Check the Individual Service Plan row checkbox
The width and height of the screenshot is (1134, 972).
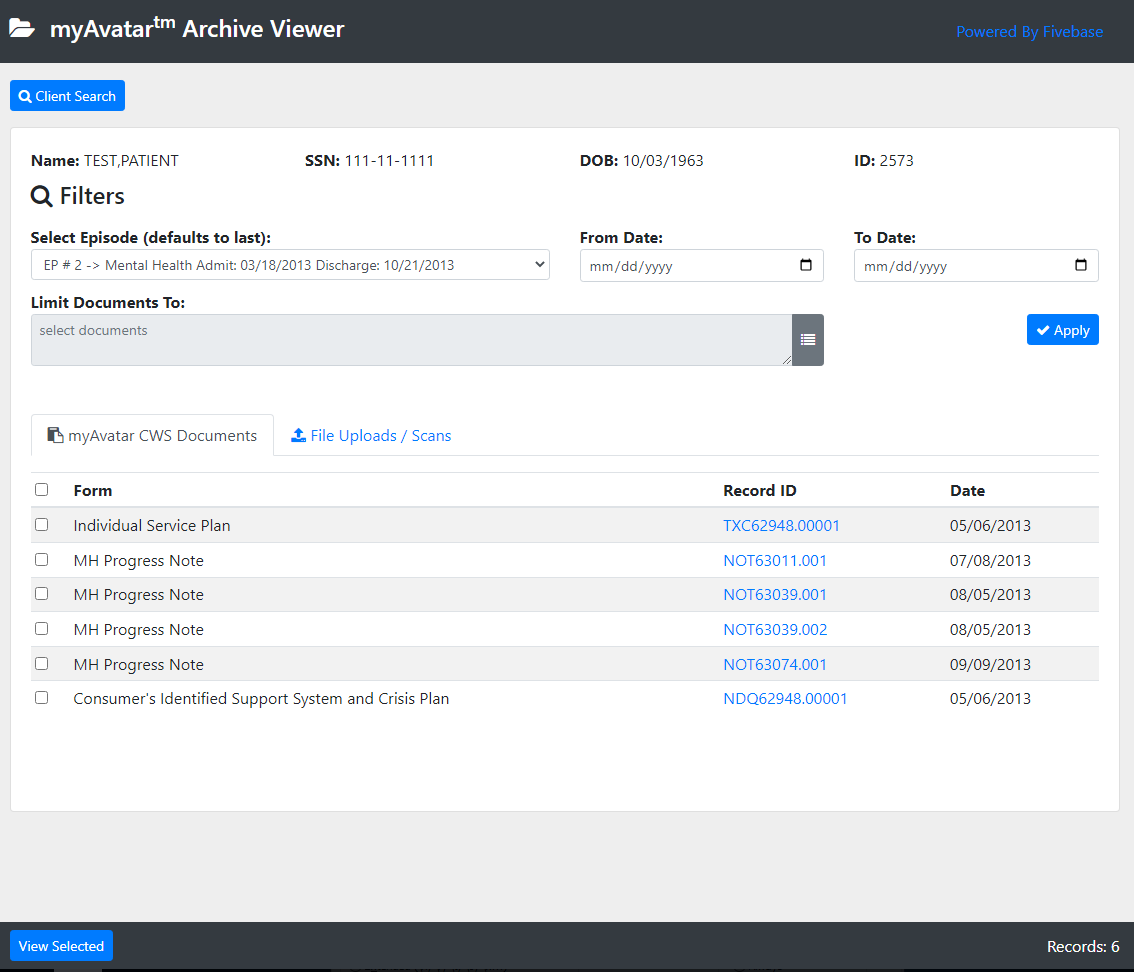coord(41,524)
